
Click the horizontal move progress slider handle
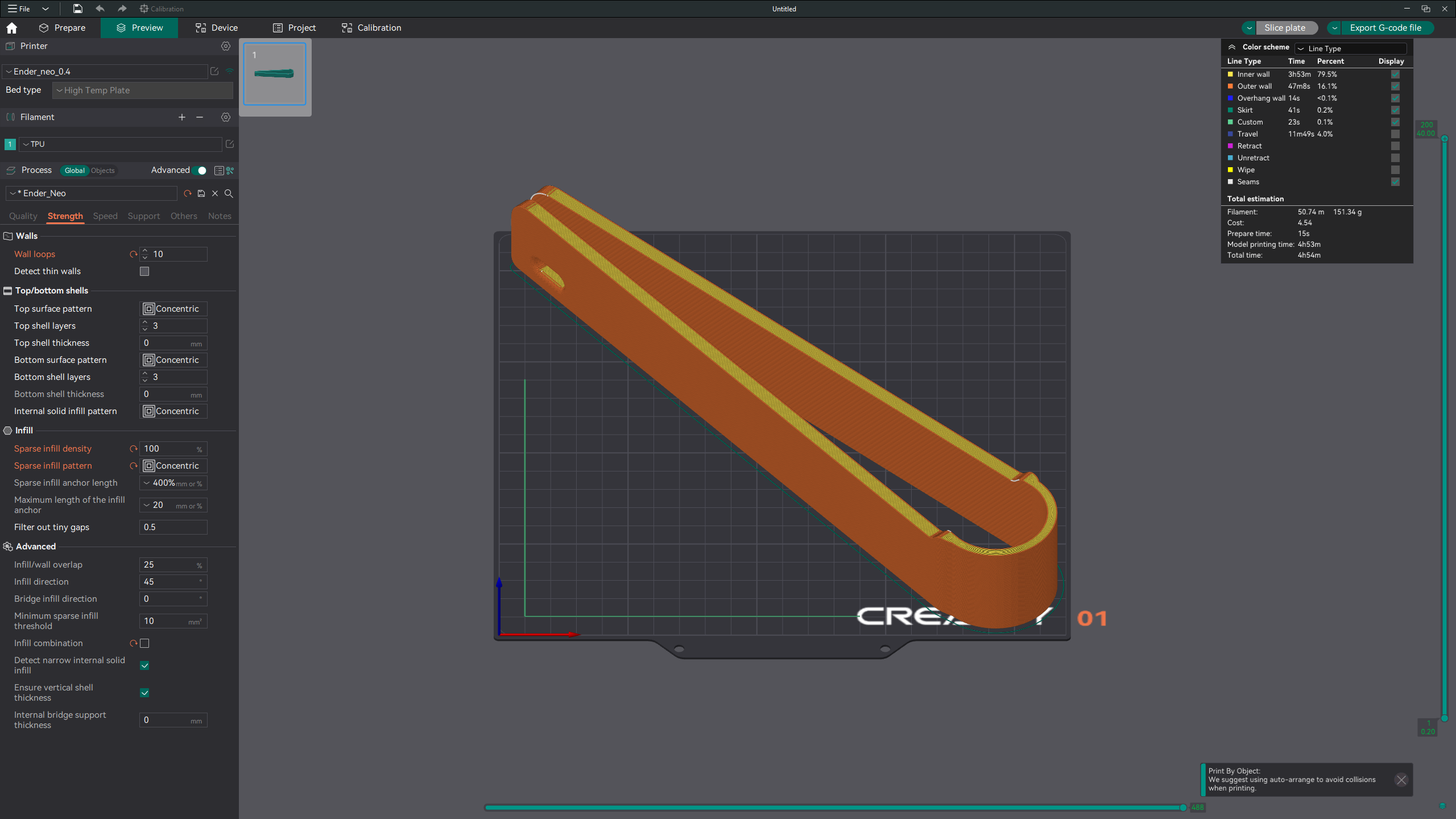[x=1183, y=808]
